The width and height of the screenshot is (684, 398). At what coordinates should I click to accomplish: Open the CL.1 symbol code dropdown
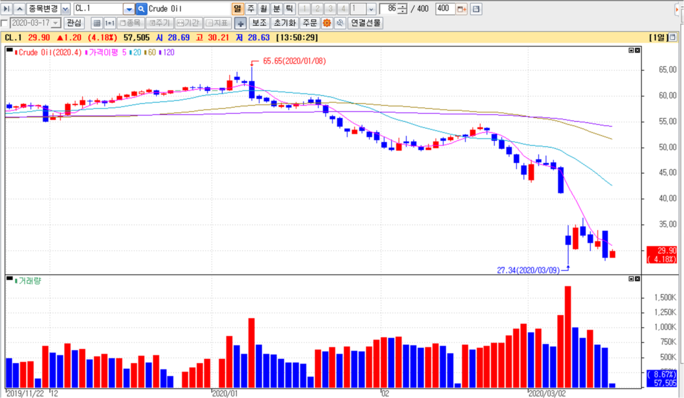pyautogui.click(x=129, y=9)
